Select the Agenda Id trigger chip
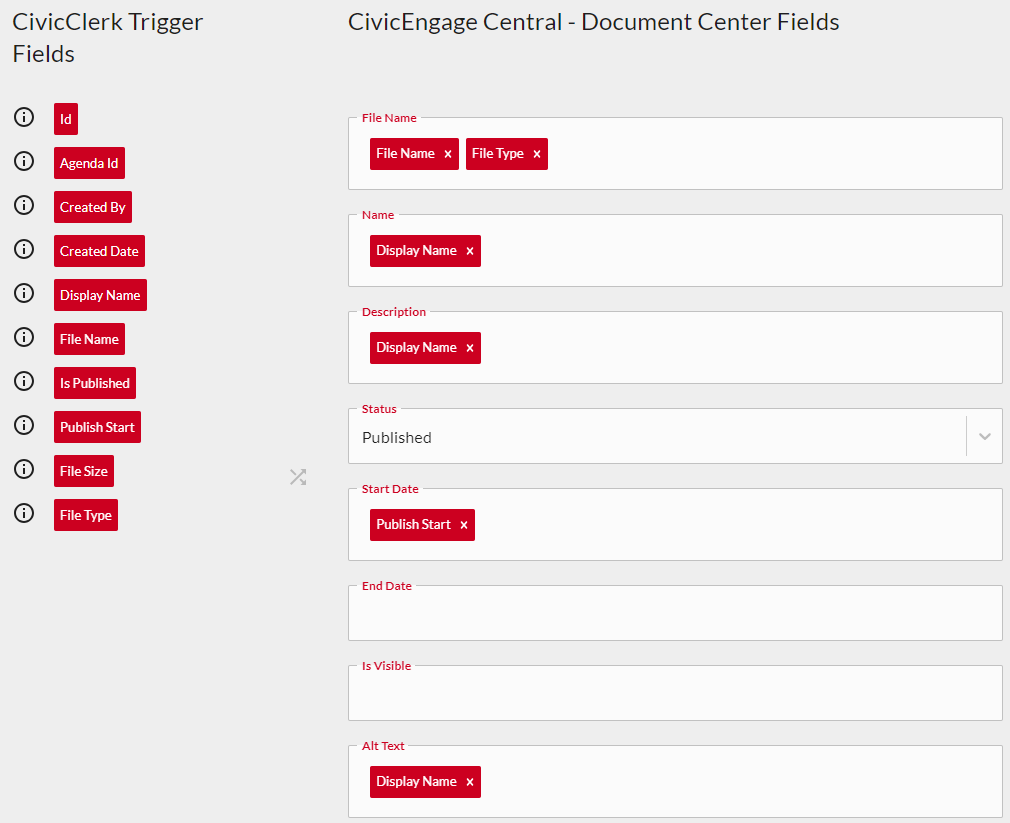This screenshot has width=1010, height=823. [x=89, y=163]
